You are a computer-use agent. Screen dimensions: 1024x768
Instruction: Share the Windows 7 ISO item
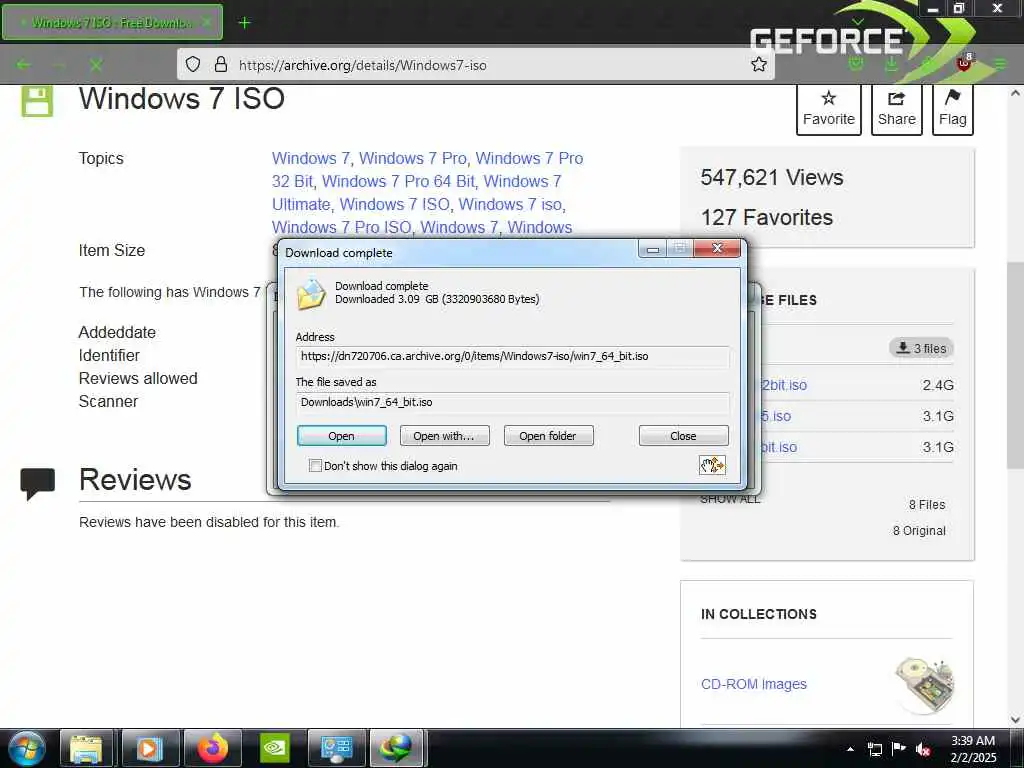pos(896,109)
